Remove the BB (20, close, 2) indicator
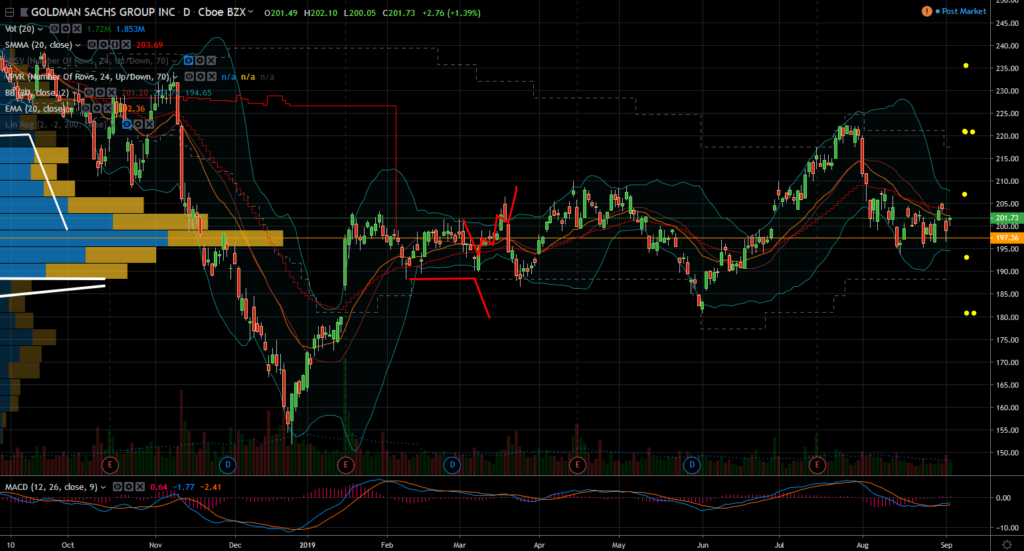The width and height of the screenshot is (1024, 551). pos(112,93)
